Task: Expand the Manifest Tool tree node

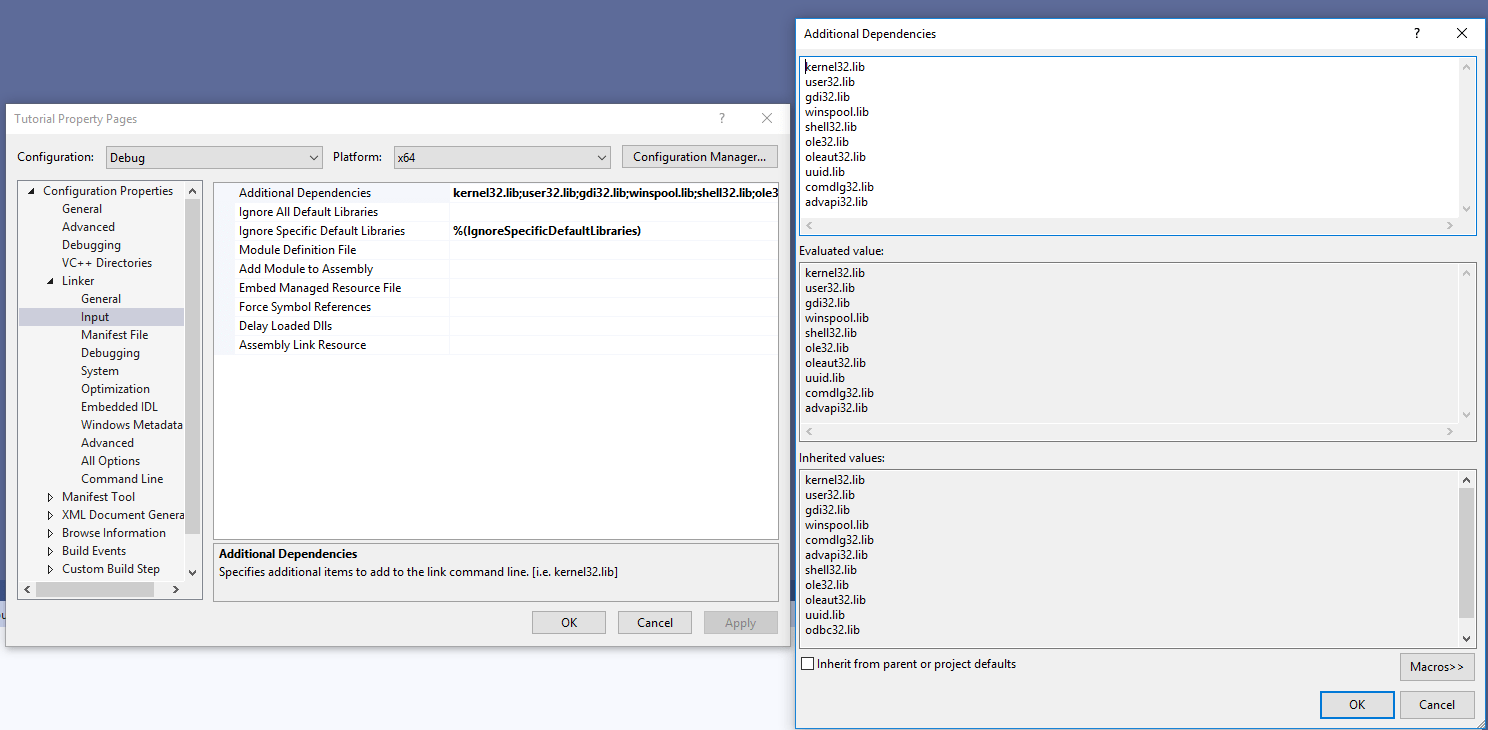Action: [52, 496]
